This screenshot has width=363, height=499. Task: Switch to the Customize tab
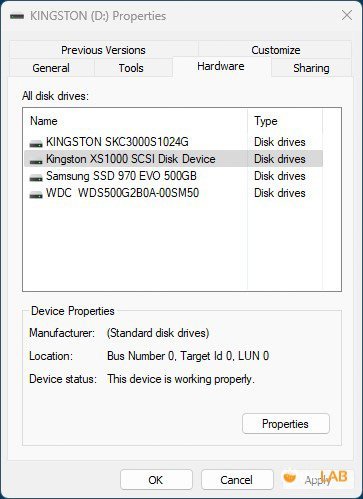pos(276,50)
